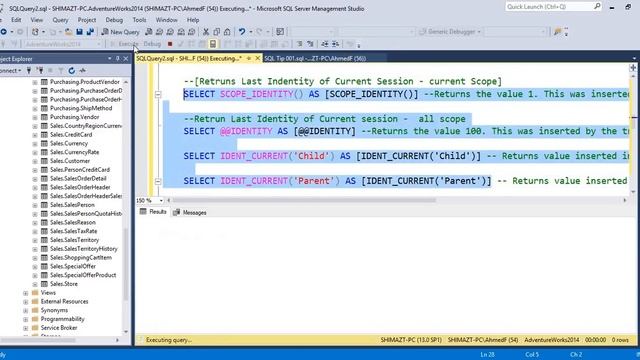Expand the Sales.Store table node
Viewport: 640px width, 360px height.
pos(35,284)
